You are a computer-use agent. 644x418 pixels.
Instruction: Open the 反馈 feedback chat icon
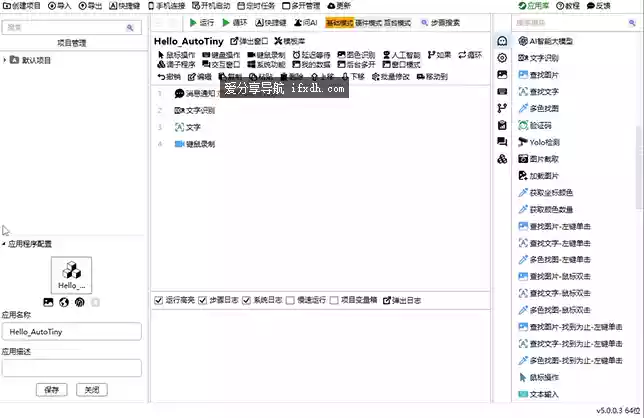pyautogui.click(x=591, y=6)
